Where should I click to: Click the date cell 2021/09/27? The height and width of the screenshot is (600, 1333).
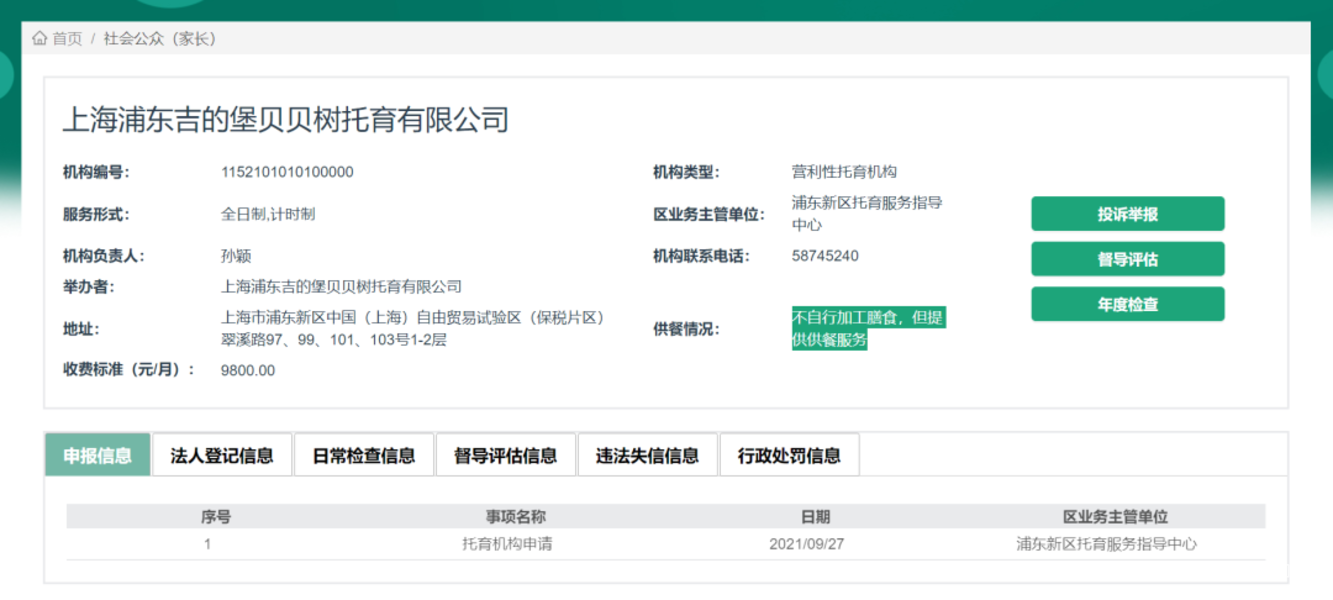[806, 545]
